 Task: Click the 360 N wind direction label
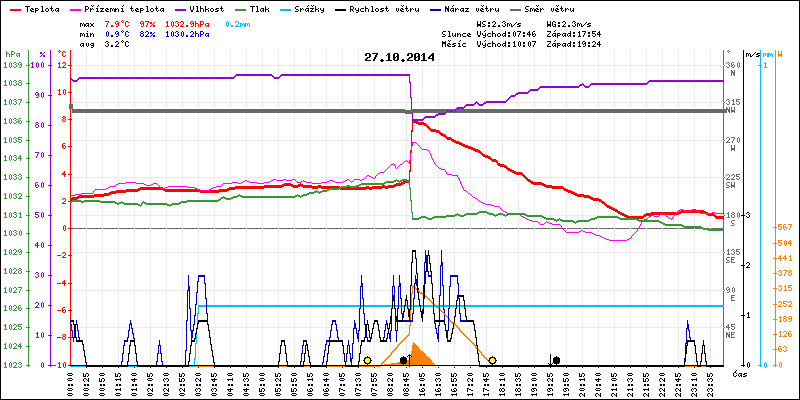click(733, 69)
